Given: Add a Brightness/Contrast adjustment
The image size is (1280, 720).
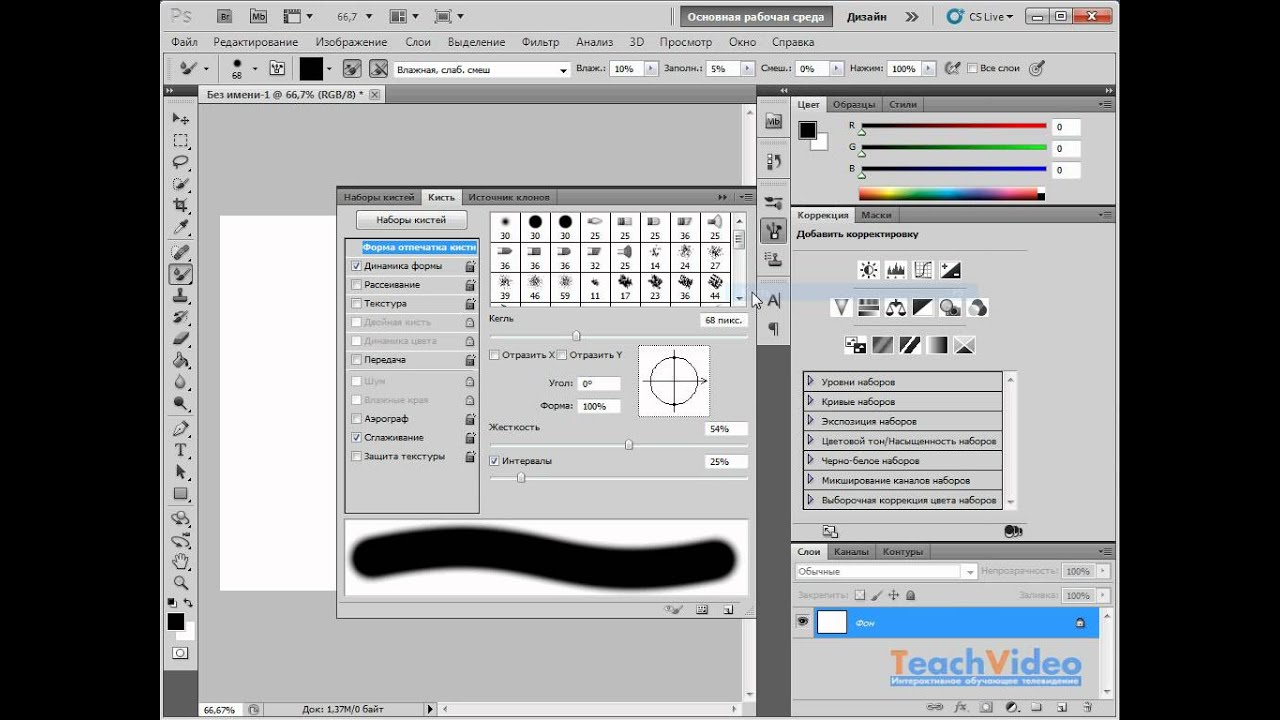Looking at the screenshot, I should [868, 270].
